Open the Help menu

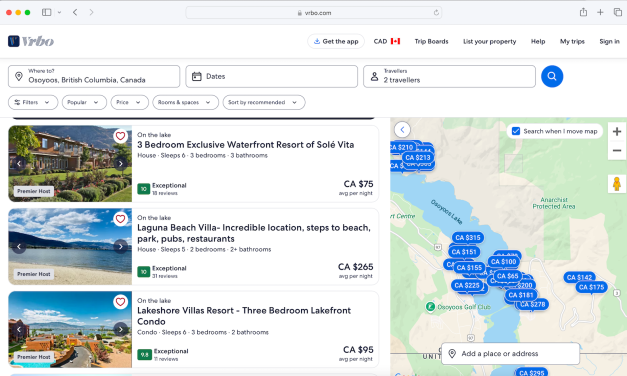pos(538,41)
